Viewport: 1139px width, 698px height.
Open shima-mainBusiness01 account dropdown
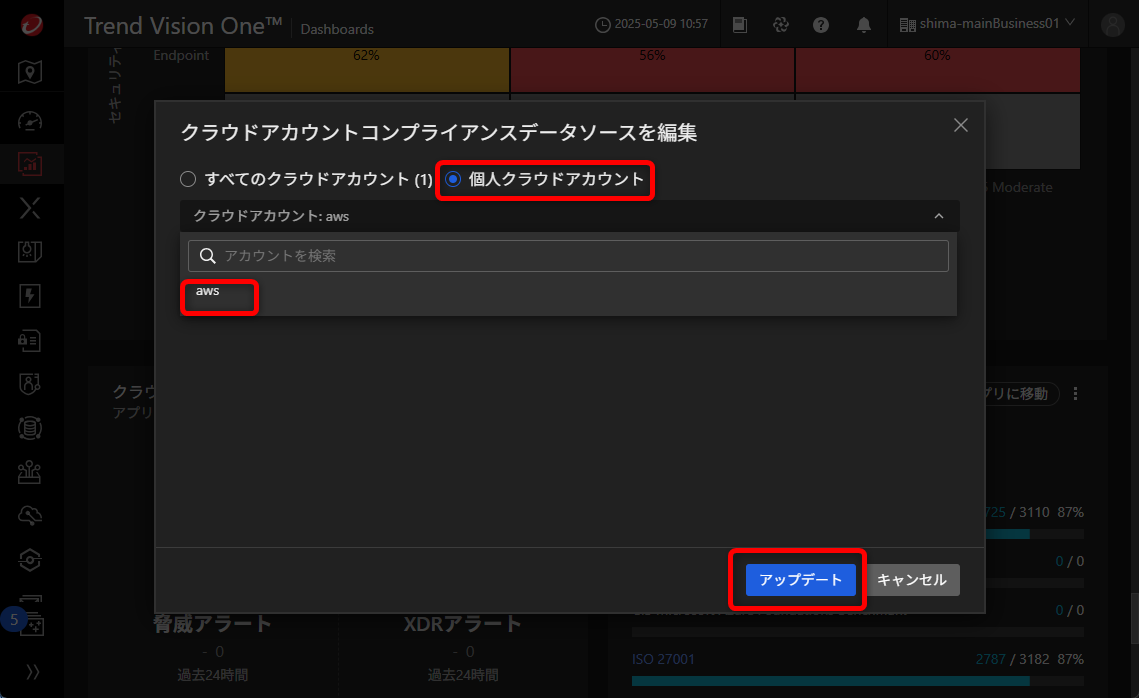987,24
